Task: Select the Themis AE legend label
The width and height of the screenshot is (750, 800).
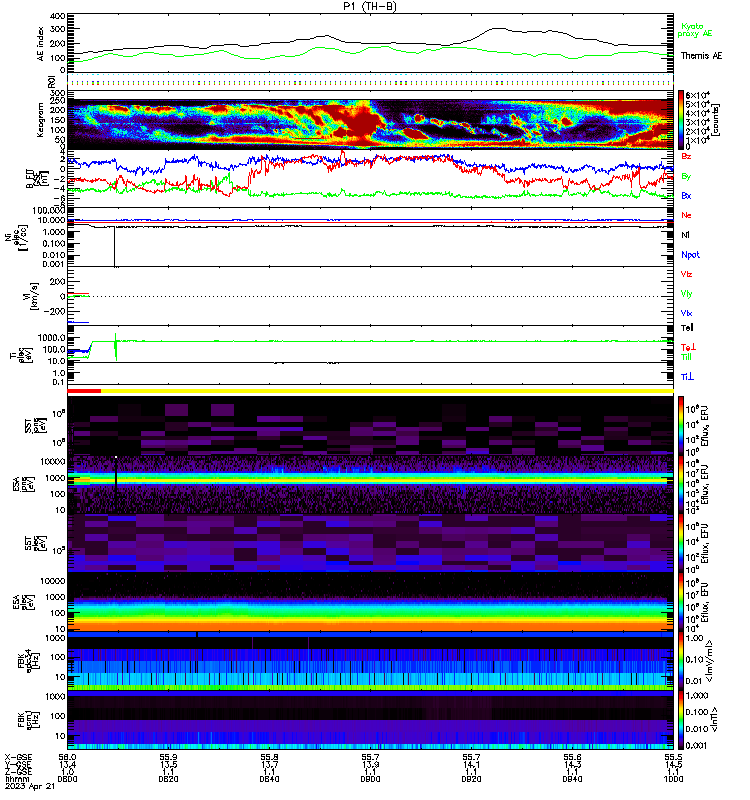Action: click(701, 56)
